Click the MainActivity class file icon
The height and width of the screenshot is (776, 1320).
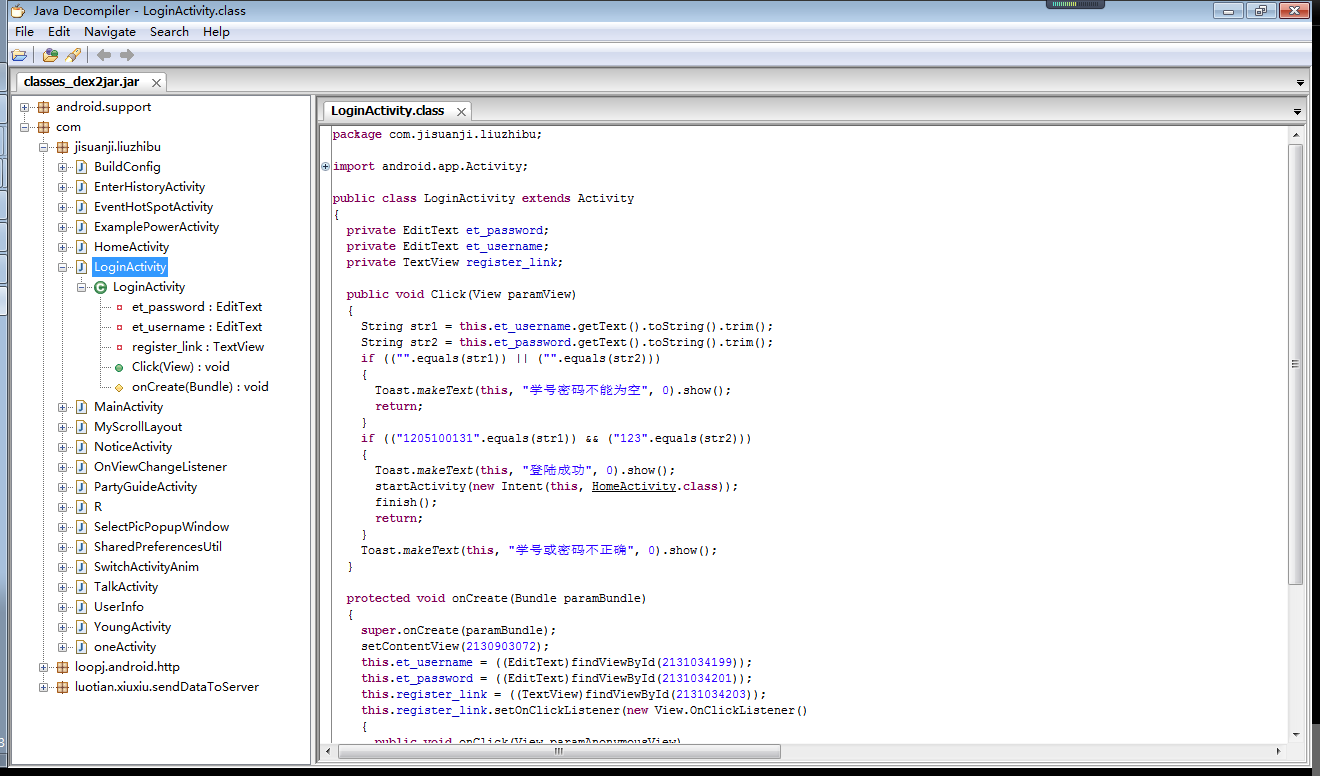click(x=82, y=407)
